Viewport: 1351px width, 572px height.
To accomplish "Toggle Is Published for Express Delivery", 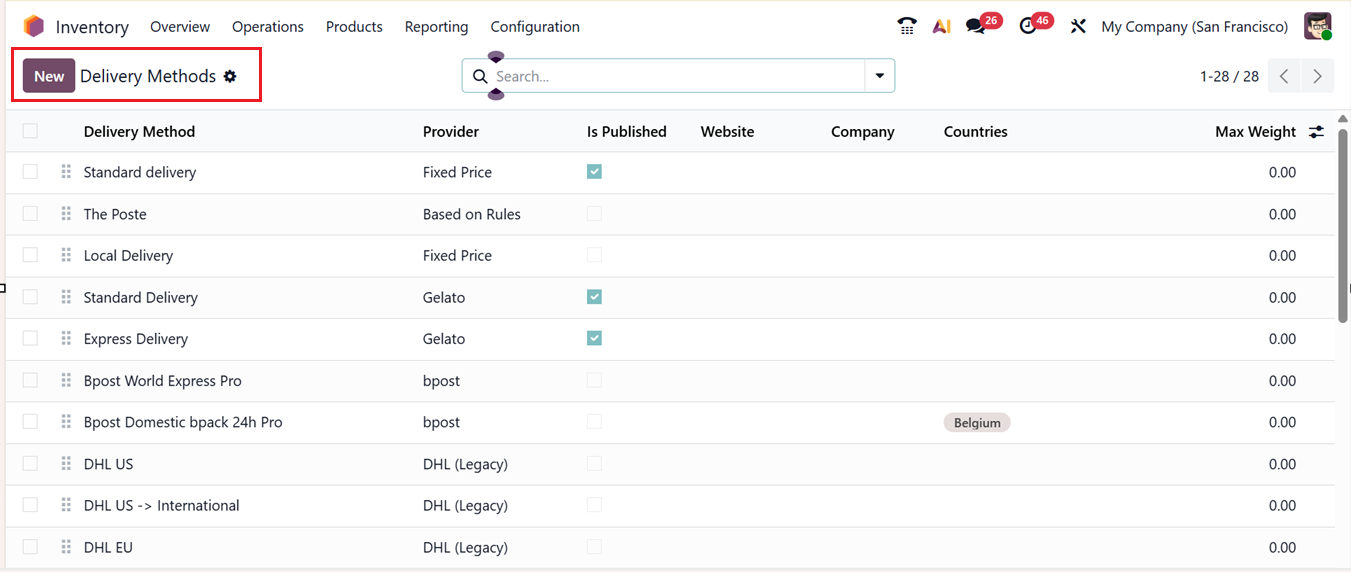I will tap(594, 339).
